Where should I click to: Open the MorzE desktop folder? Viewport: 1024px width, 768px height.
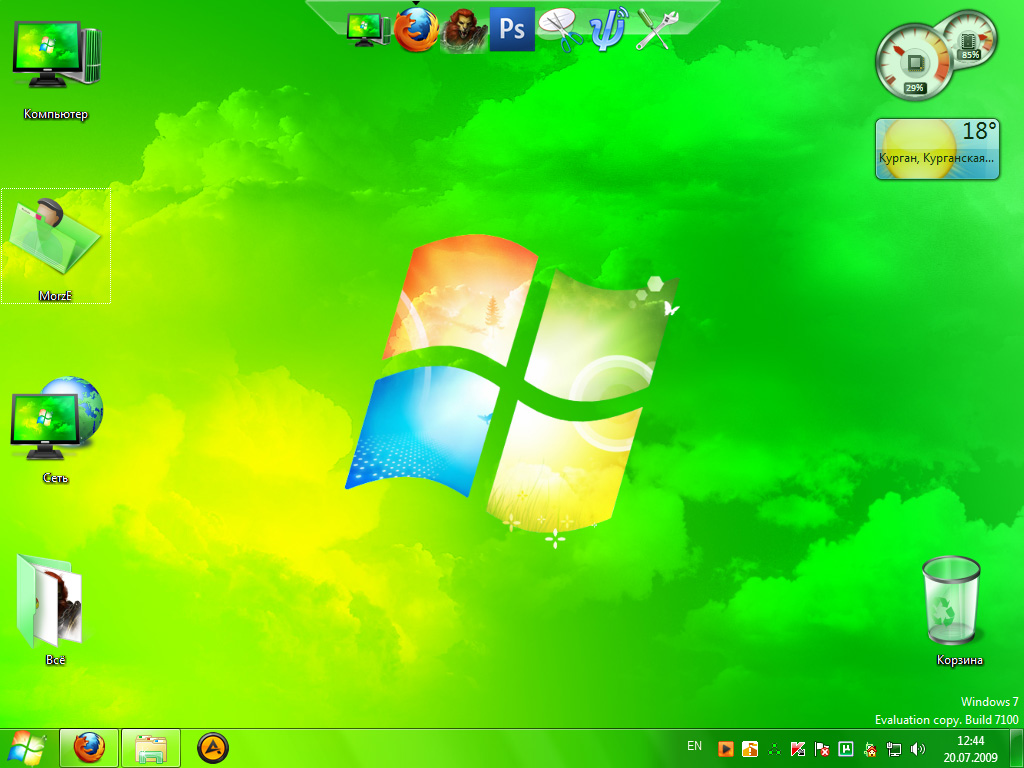point(56,243)
